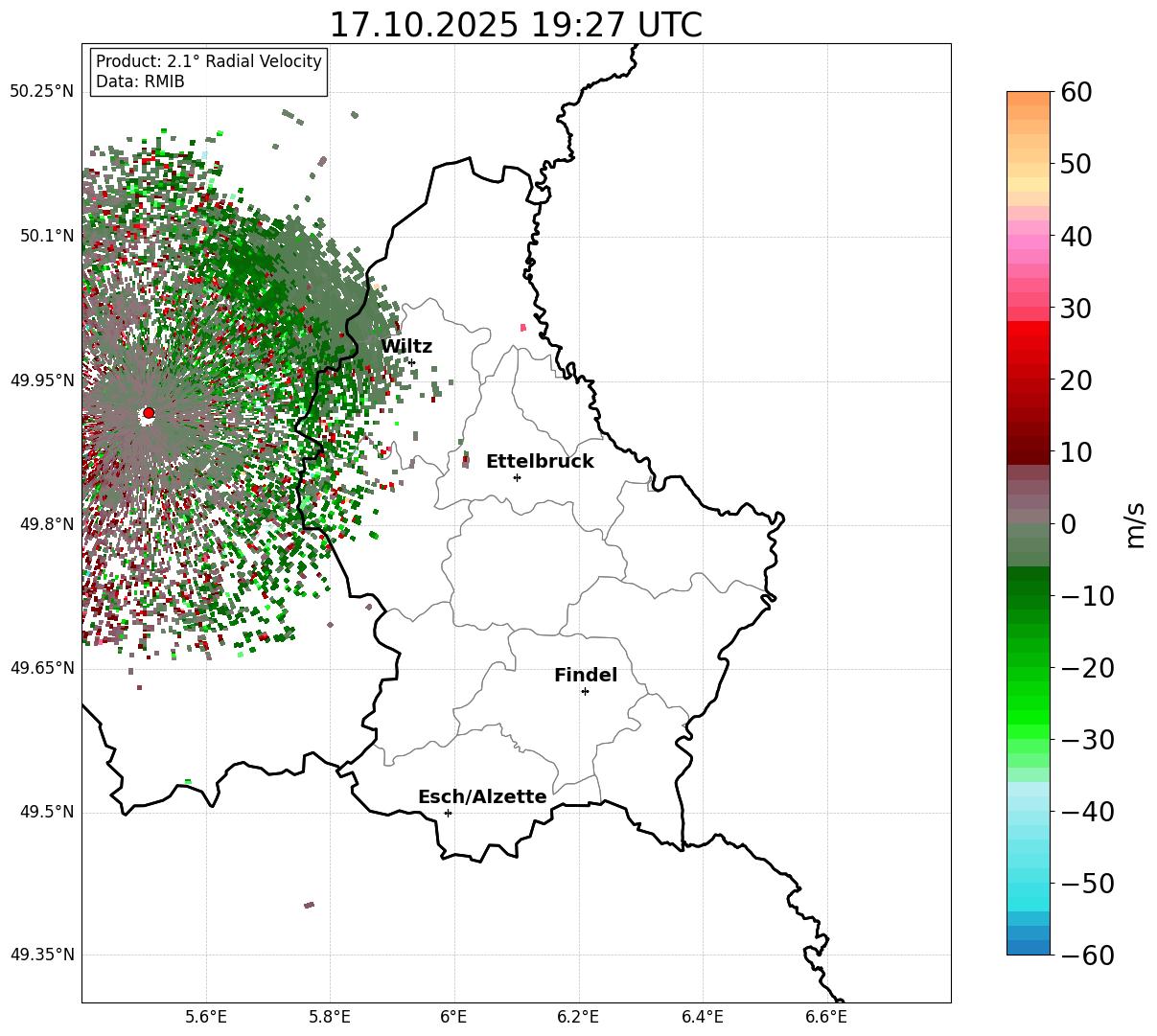The height and width of the screenshot is (1036, 1157).
Task: Click the Data: RMIB text
Action: [140, 82]
